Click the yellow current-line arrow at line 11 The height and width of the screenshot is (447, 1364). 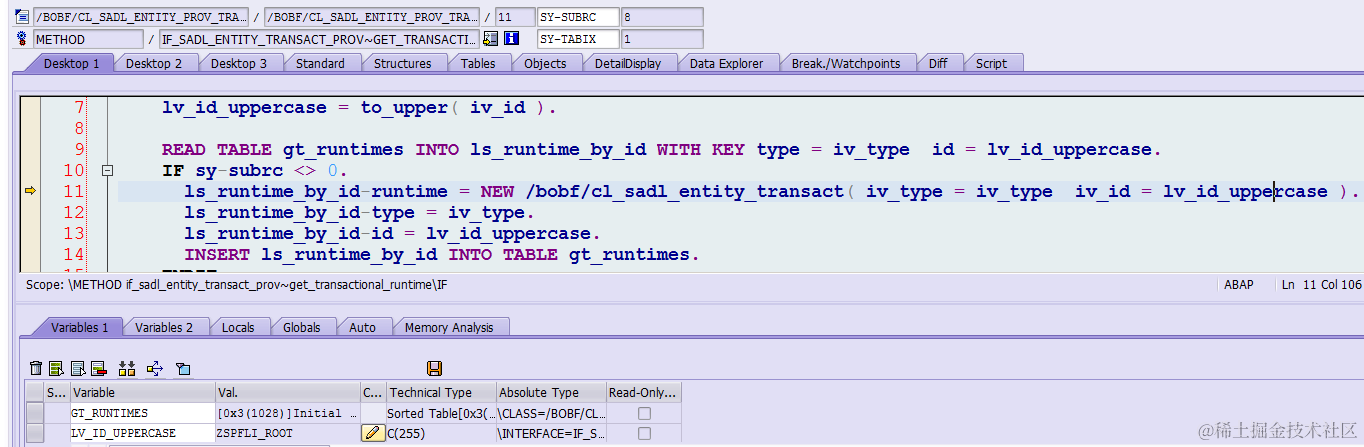30,191
